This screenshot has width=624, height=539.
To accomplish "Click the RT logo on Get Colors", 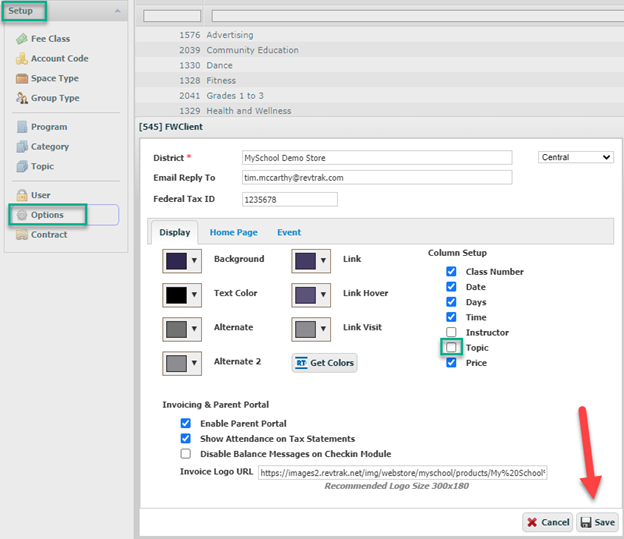I will [x=301, y=363].
